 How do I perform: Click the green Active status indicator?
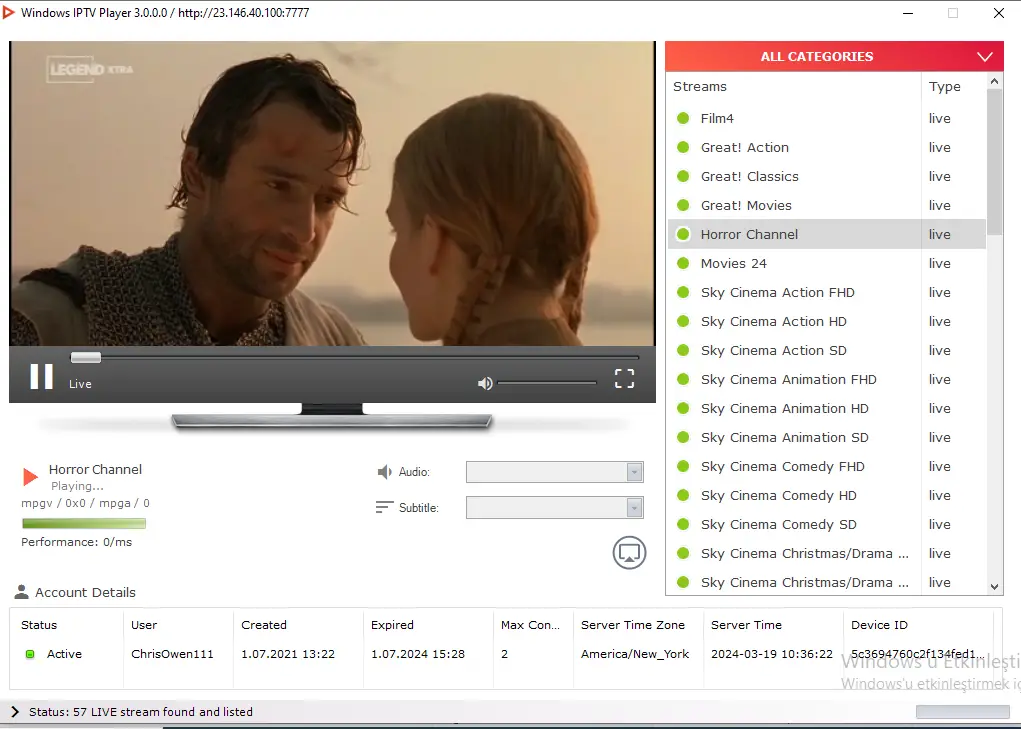(30, 654)
